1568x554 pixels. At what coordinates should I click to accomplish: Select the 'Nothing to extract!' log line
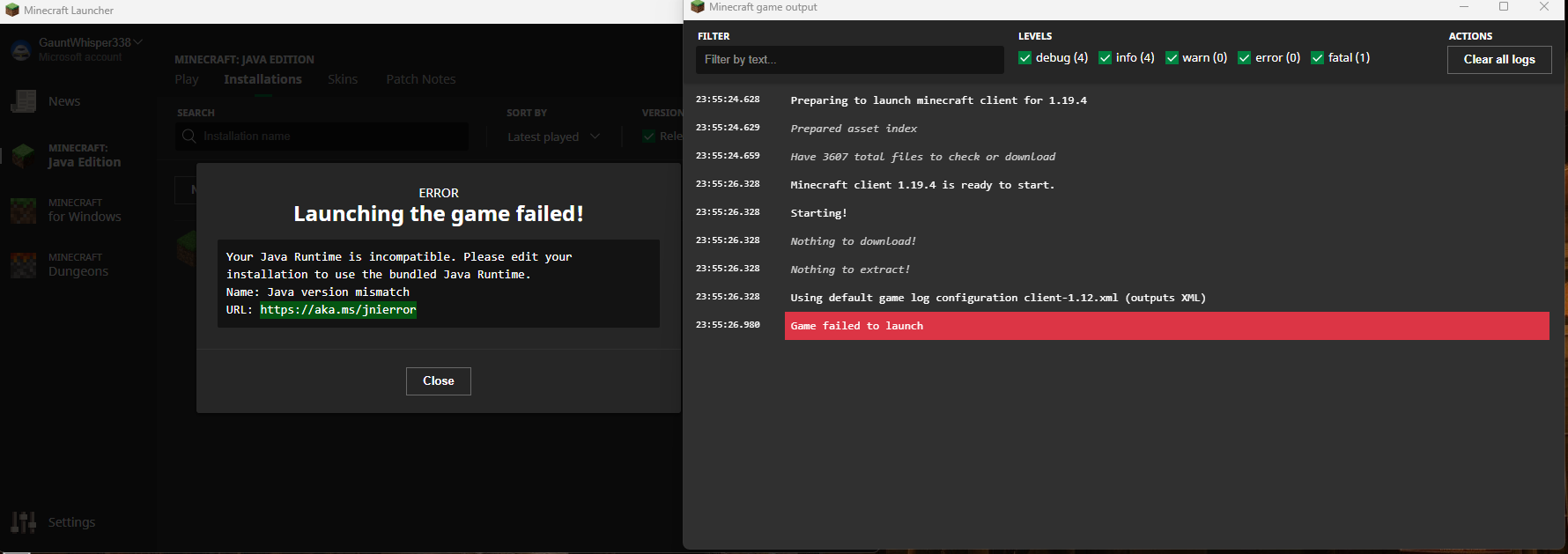coord(850,270)
